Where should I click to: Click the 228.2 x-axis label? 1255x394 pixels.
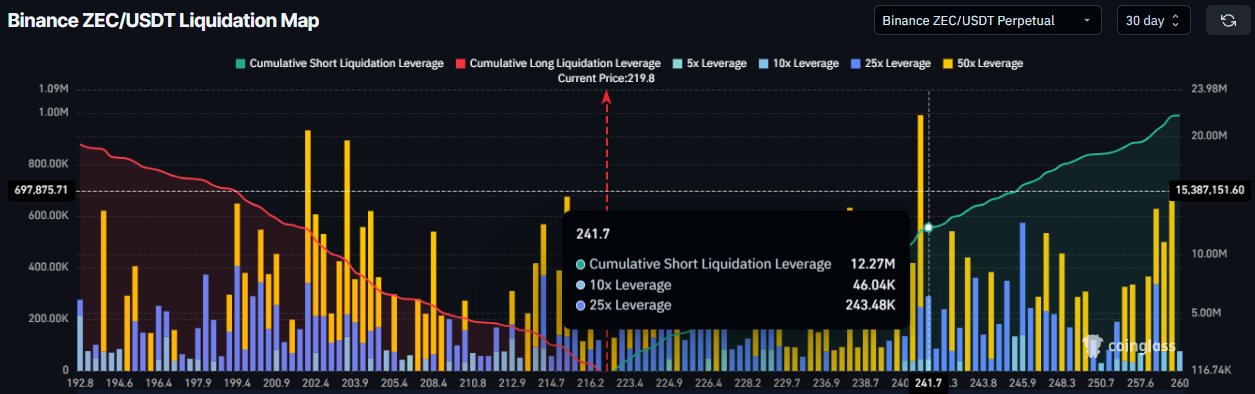pos(747,382)
